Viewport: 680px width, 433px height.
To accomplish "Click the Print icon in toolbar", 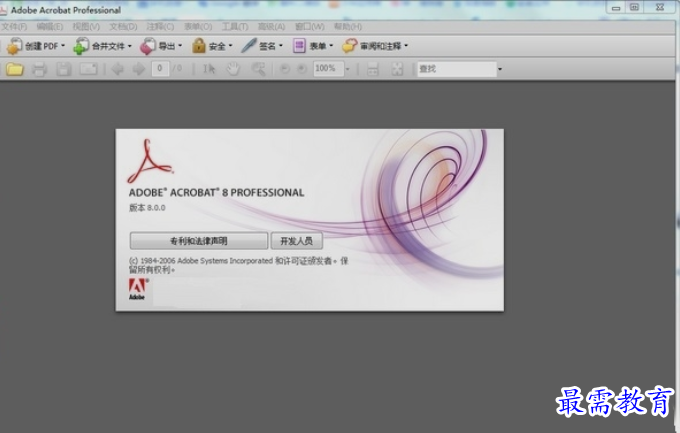I will [40, 69].
